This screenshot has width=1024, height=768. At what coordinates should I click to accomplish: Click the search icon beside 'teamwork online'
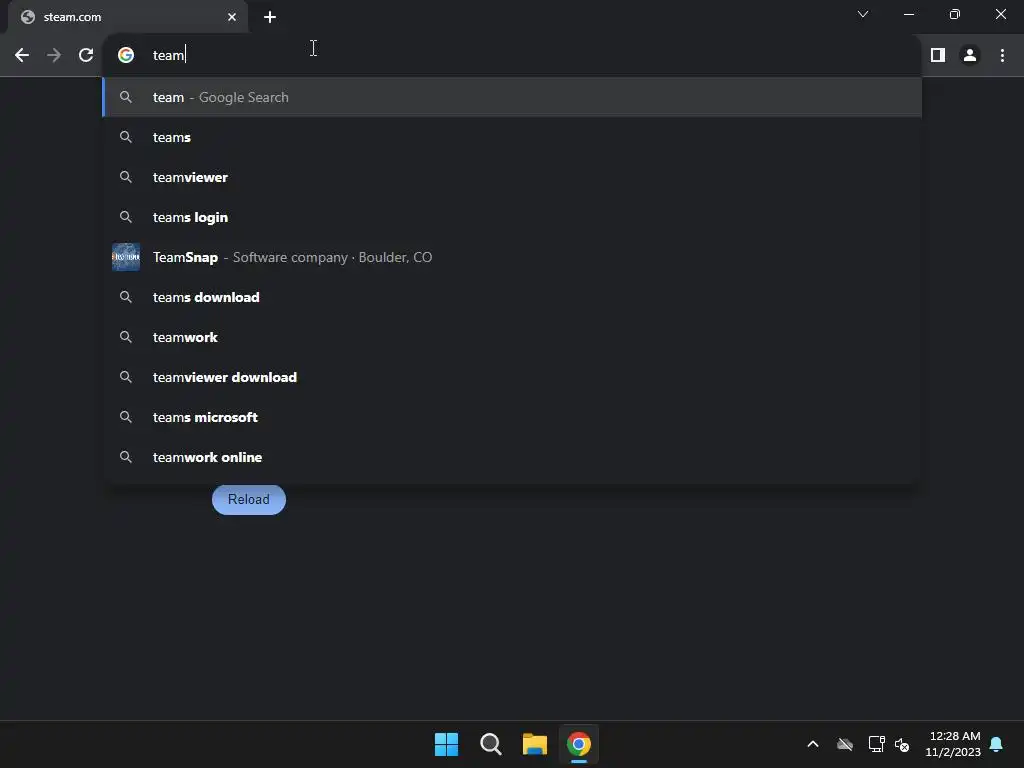pos(126,457)
